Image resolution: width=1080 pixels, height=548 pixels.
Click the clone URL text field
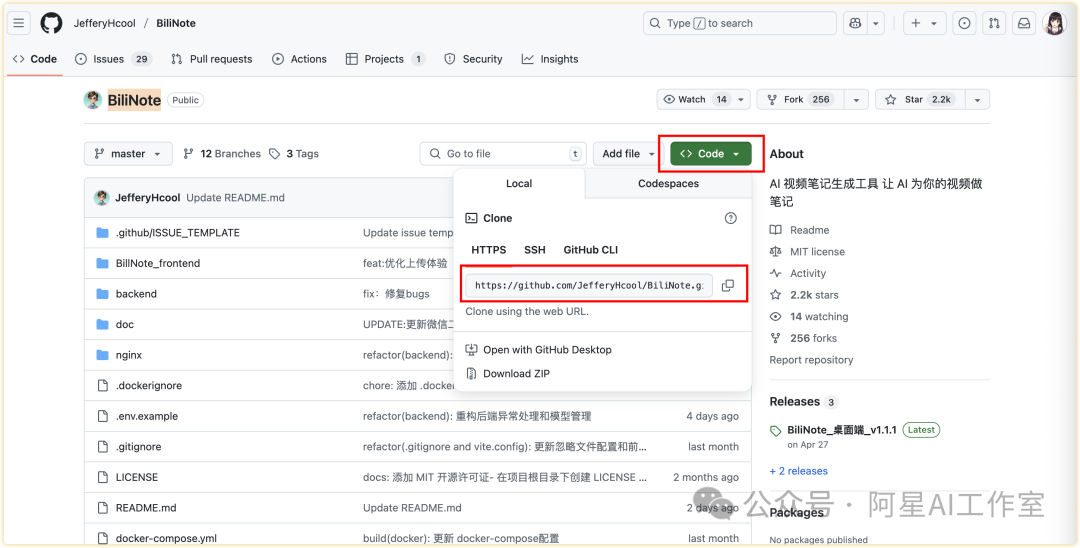589,286
